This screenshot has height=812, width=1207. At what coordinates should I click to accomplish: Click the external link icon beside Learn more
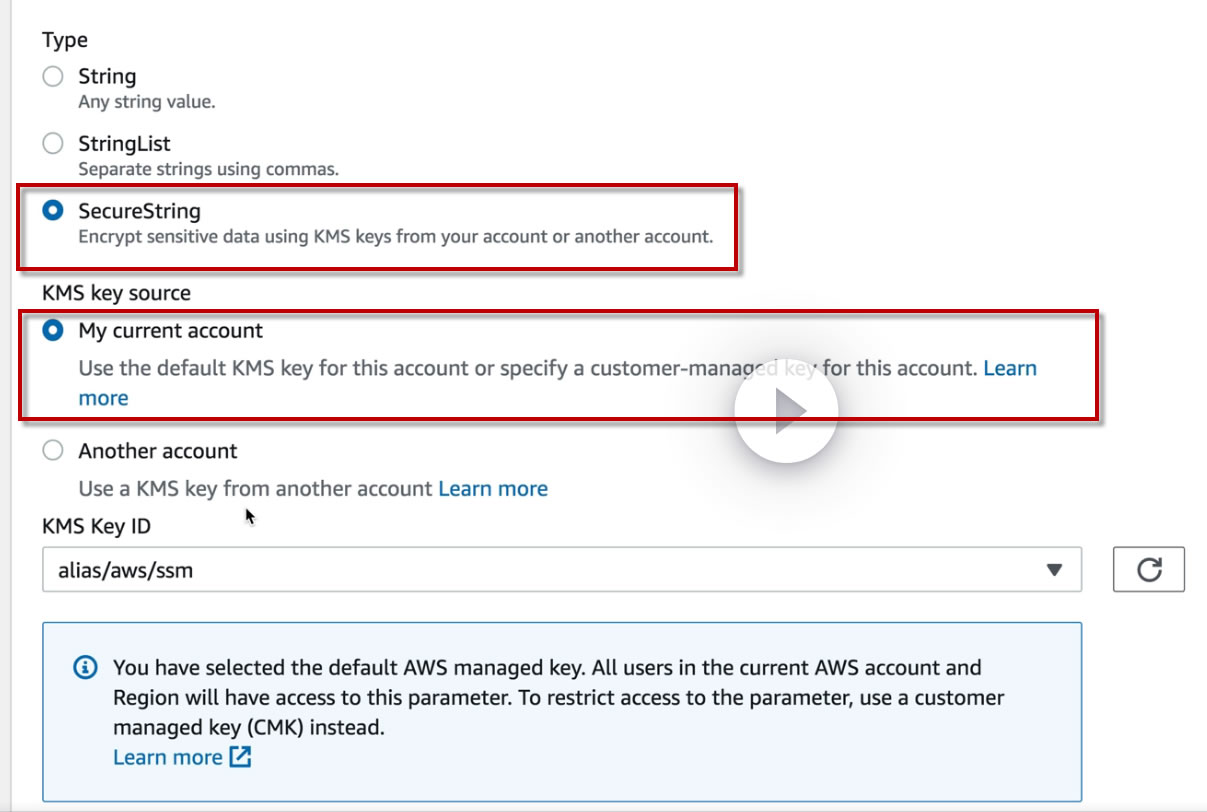(x=240, y=757)
